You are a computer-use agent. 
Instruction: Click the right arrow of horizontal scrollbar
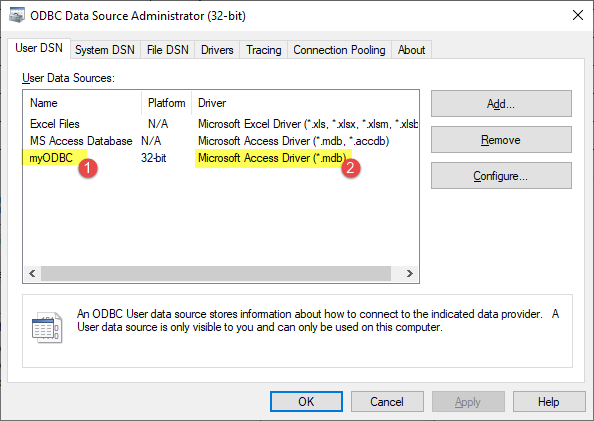click(409, 273)
